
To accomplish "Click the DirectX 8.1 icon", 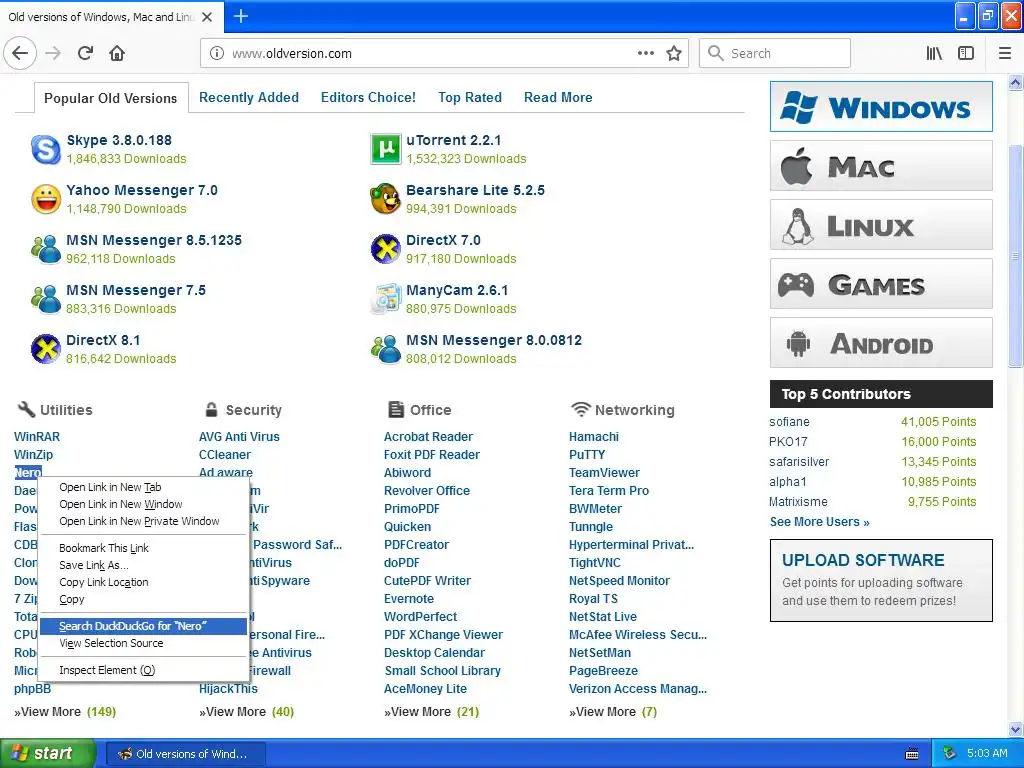I will pyautogui.click(x=46, y=349).
